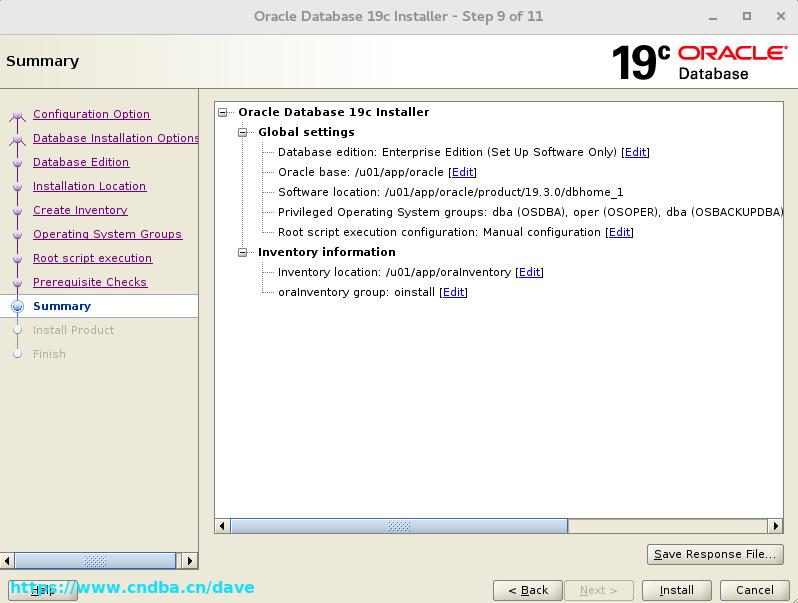Click summary pane scroll right arrow
Viewport: 798px width, 603px height.
coord(775,526)
